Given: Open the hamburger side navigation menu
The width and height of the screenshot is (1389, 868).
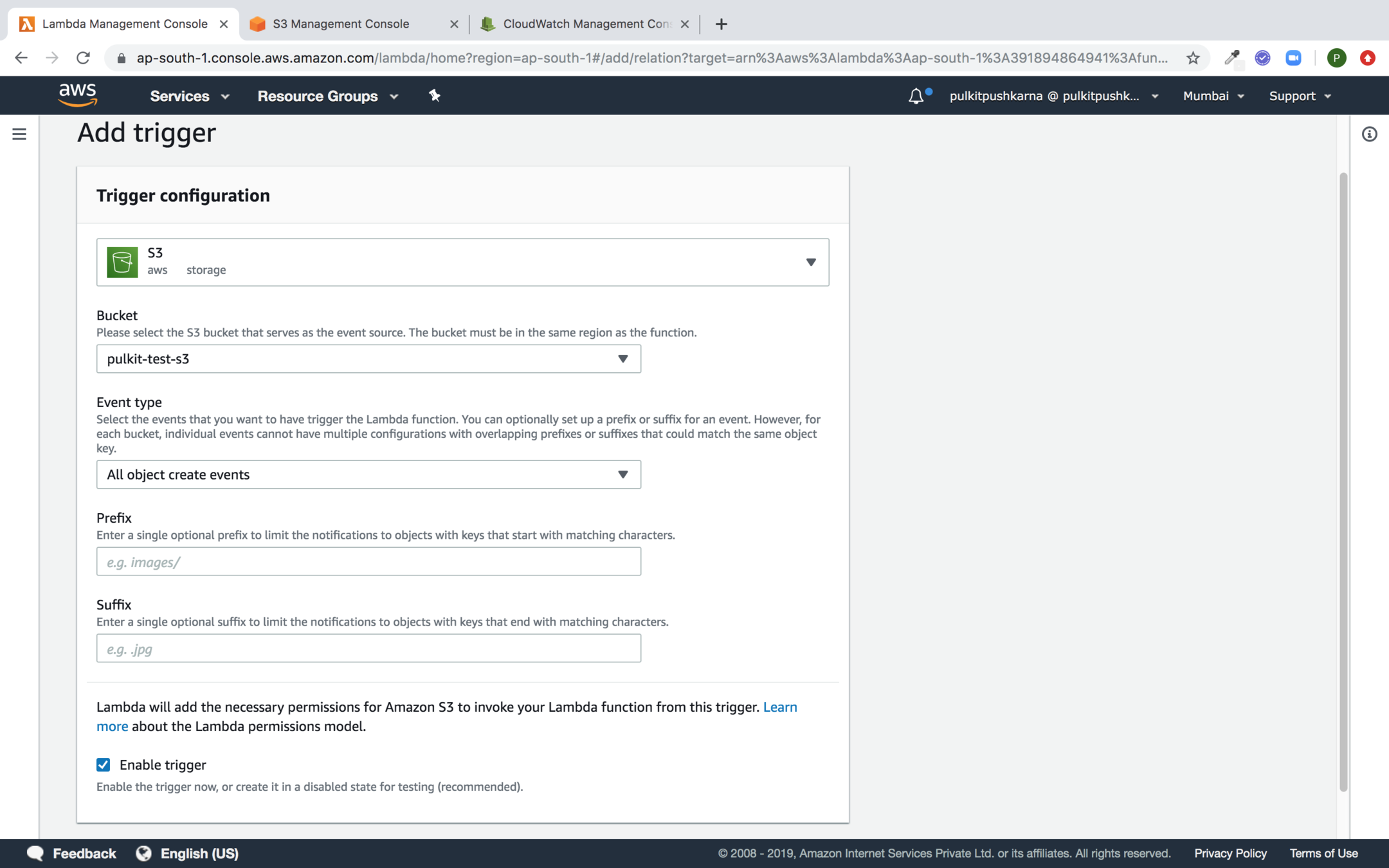Looking at the screenshot, I should [x=19, y=134].
